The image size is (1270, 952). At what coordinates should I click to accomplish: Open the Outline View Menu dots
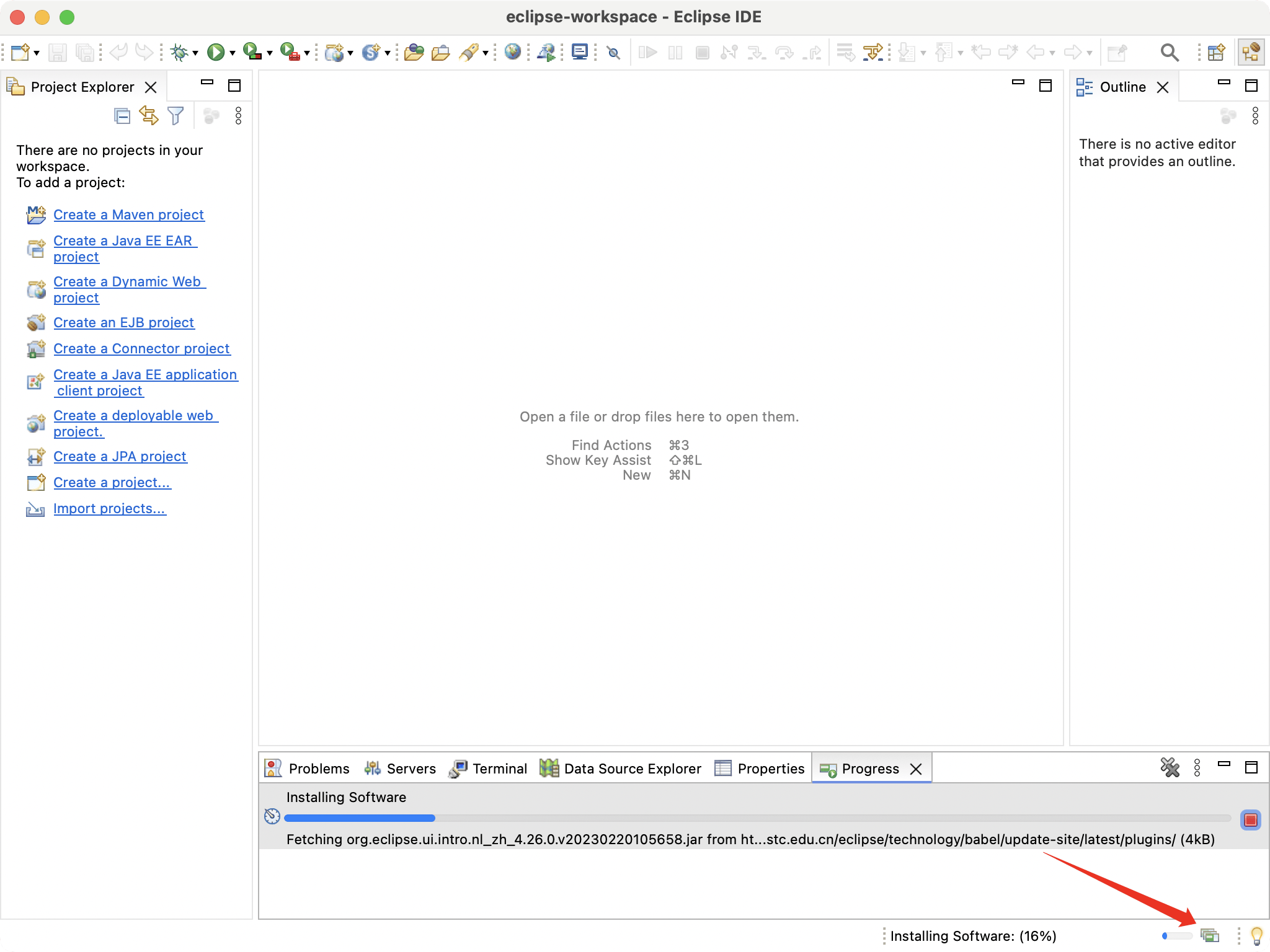coord(1255,116)
